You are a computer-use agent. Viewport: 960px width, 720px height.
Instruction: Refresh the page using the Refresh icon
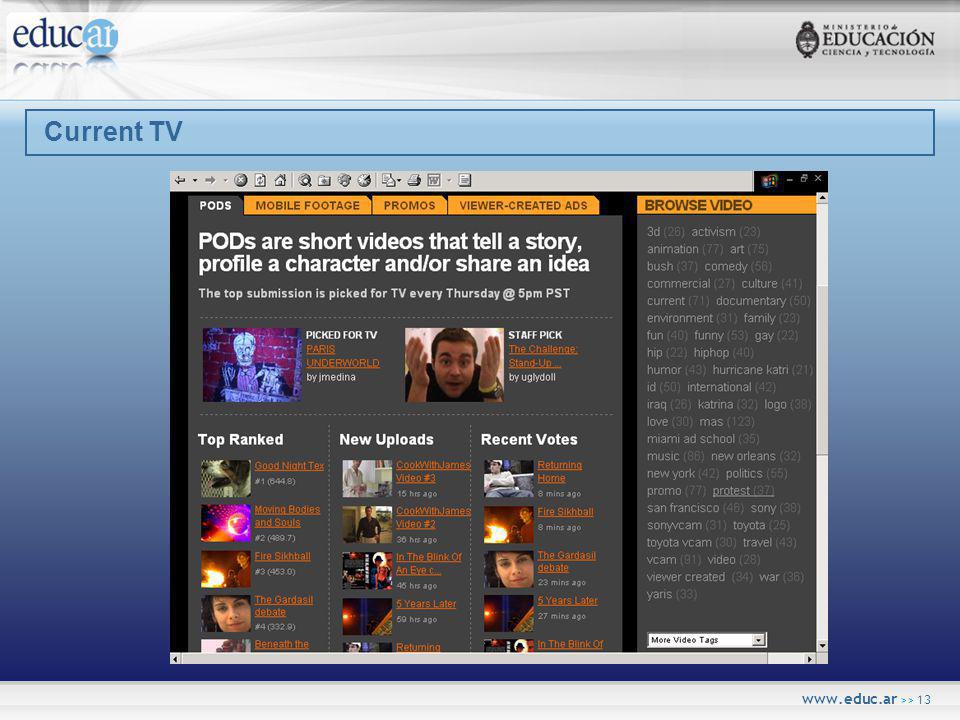pyautogui.click(x=260, y=180)
